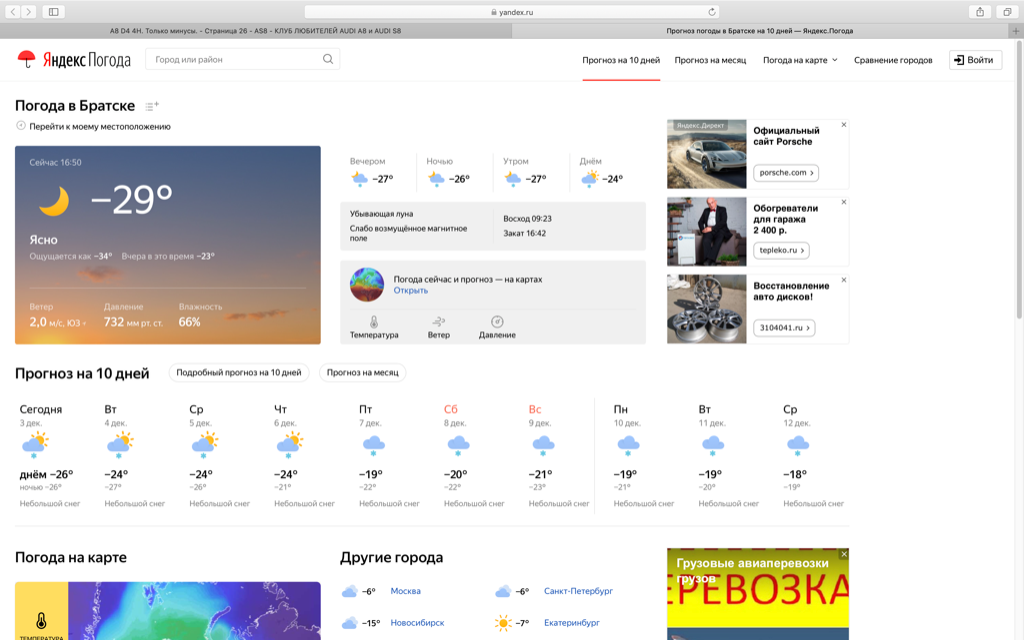Open the Давление pressure map icon
This screenshot has width=1024, height=640.
pos(497,322)
